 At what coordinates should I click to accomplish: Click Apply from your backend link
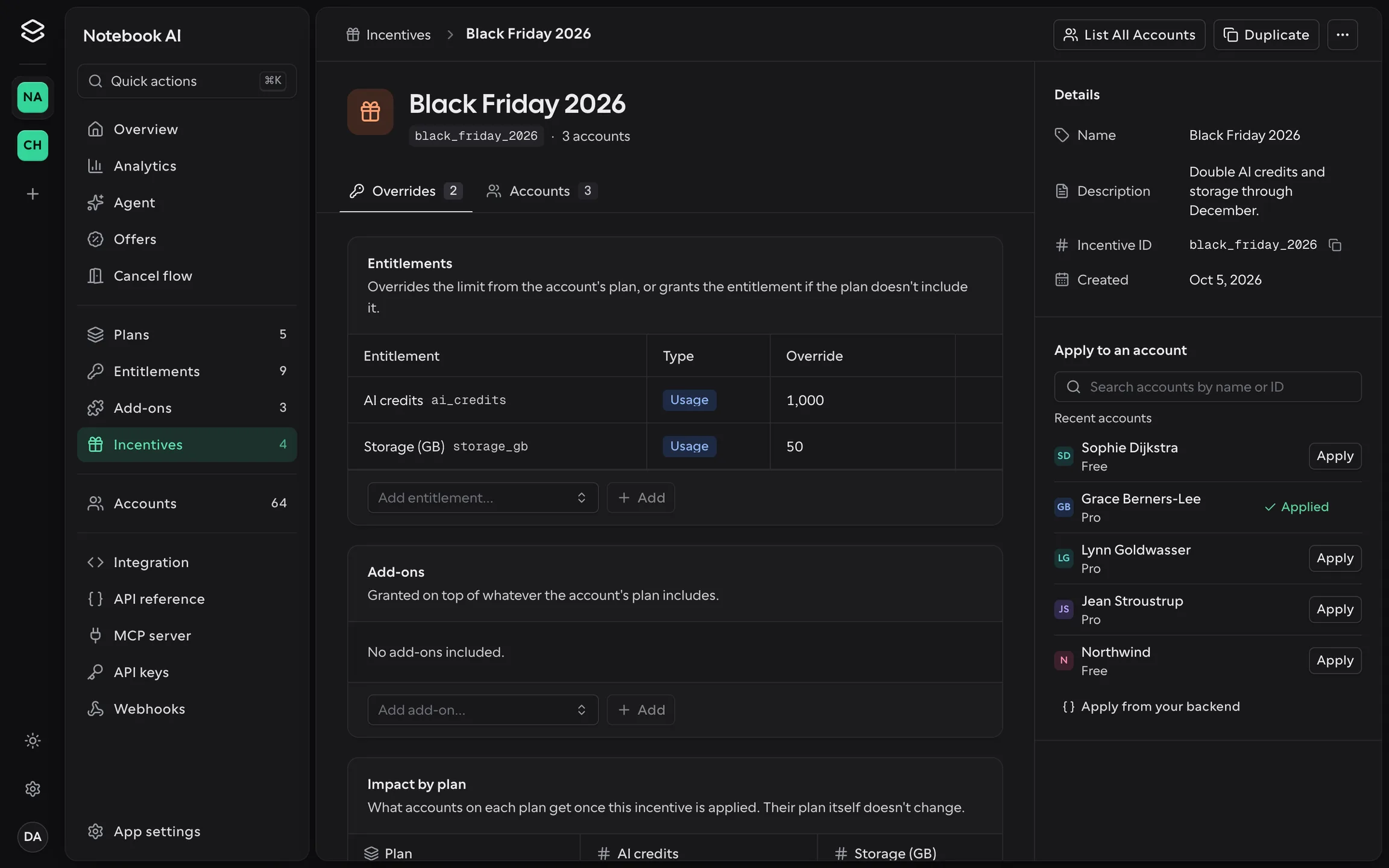1151,706
